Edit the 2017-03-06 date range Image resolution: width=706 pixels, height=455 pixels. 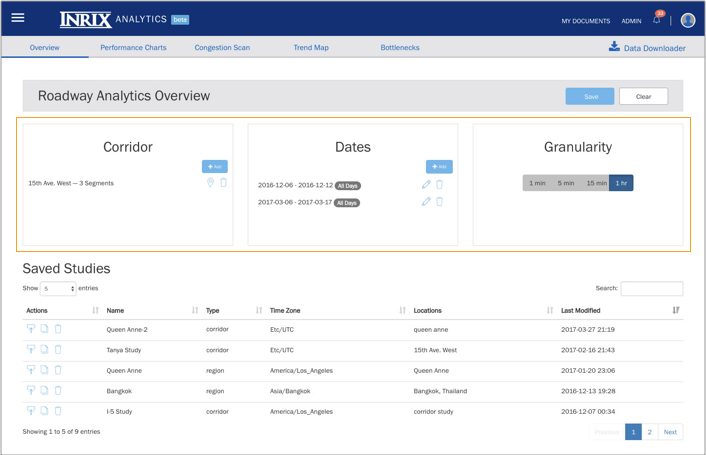(x=426, y=202)
